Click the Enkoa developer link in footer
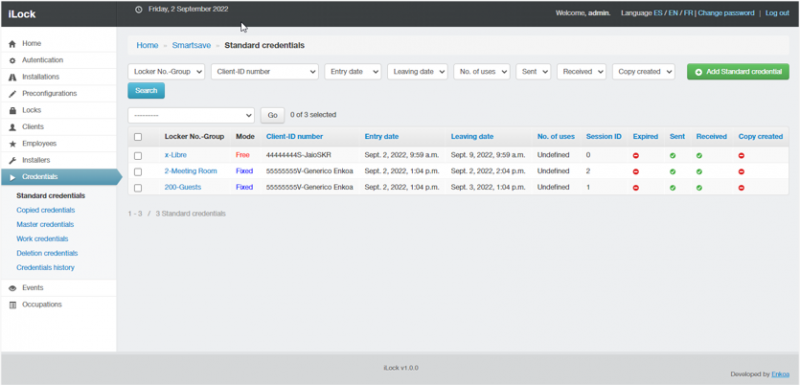The height and width of the screenshot is (385, 800). point(780,374)
